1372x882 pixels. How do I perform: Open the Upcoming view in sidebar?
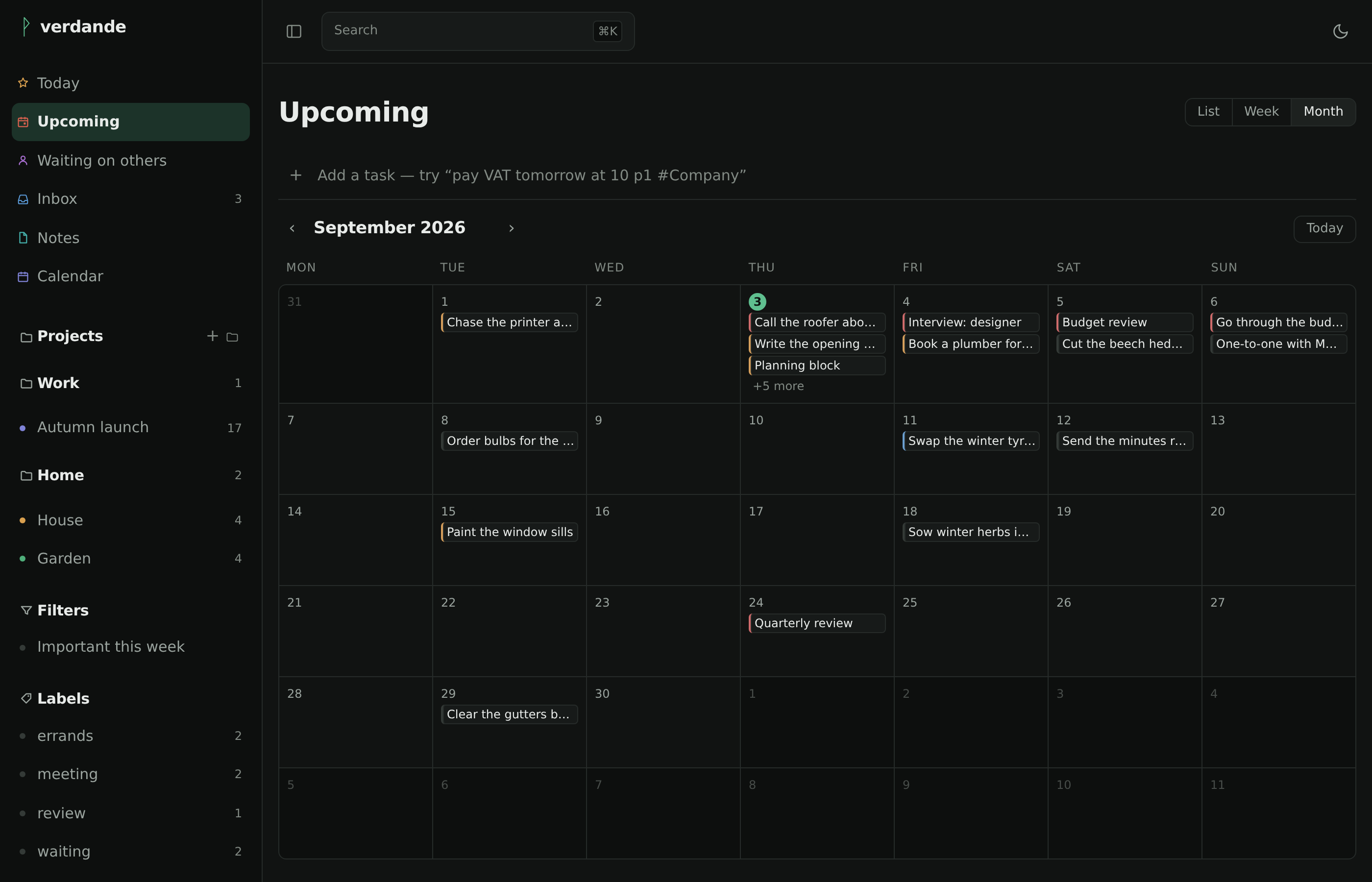[130, 122]
